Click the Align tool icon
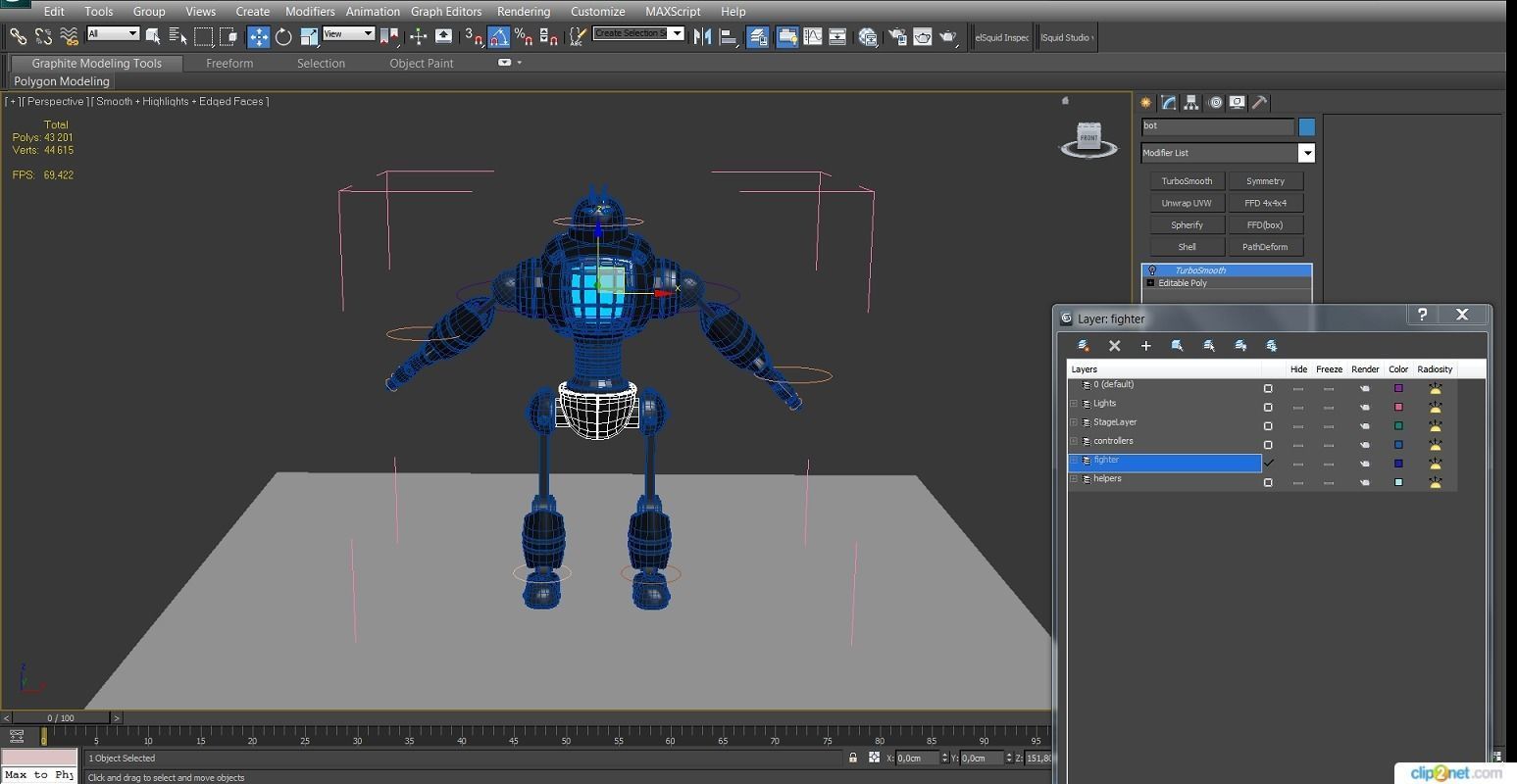Screen dimensions: 1517x784 click(729, 36)
